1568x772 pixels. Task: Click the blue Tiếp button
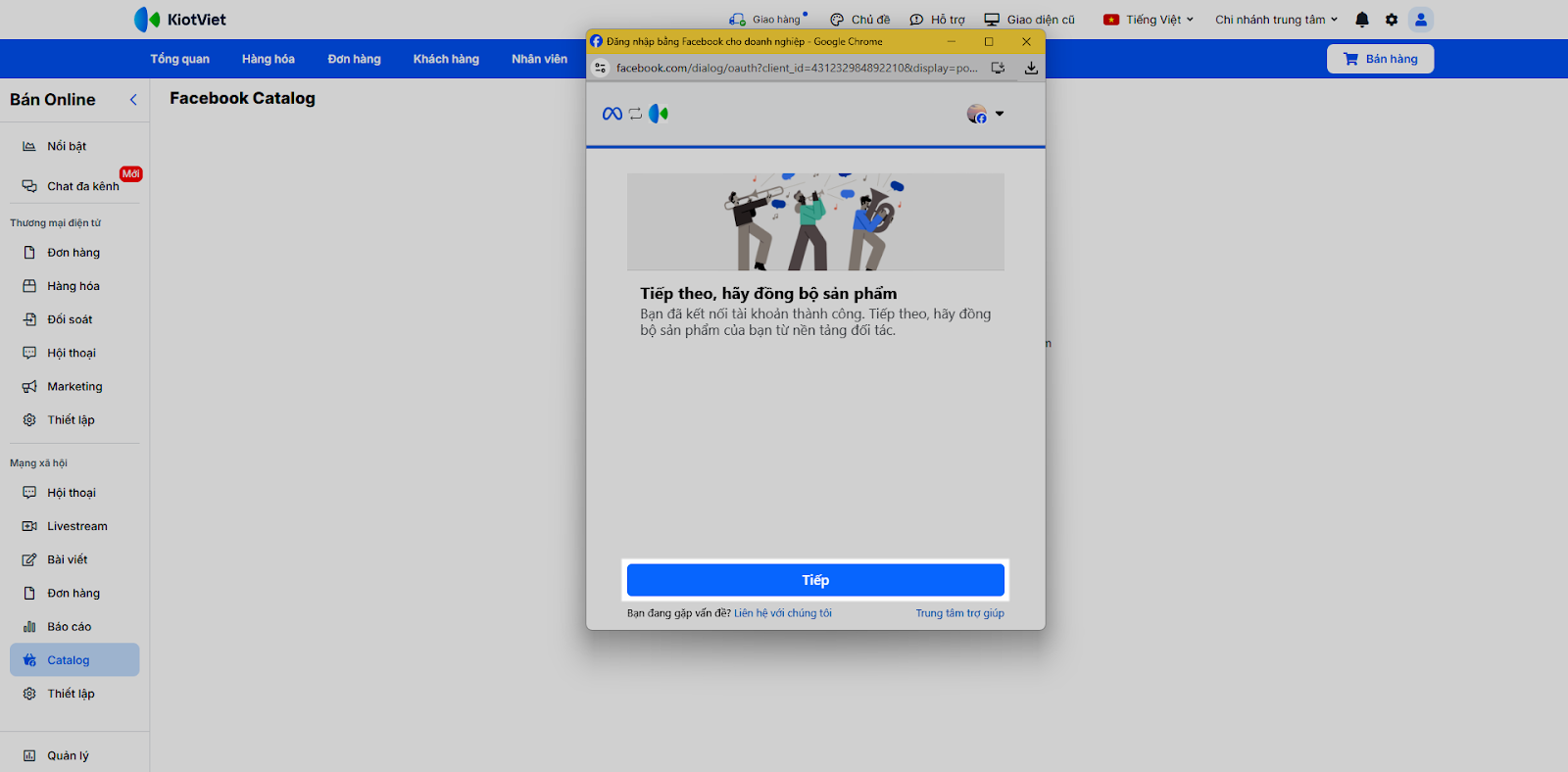click(x=815, y=580)
